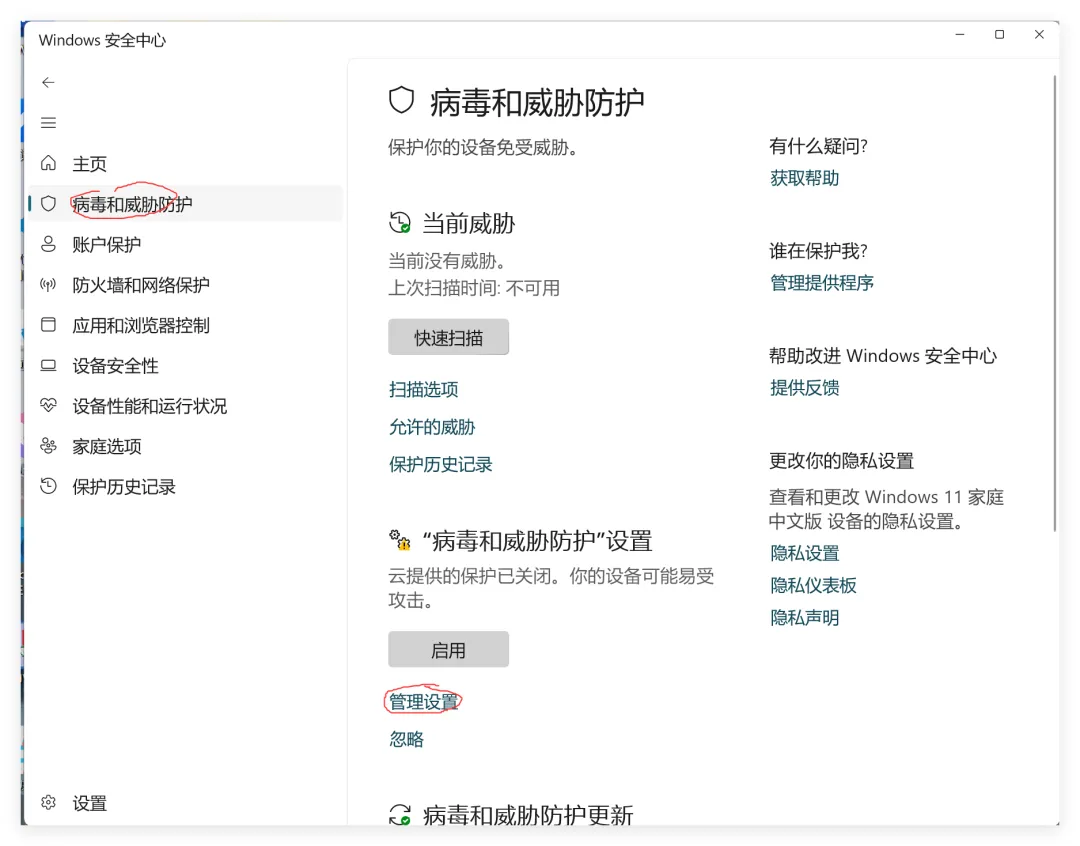
Task: Click the 忽略 link
Action: click(x=406, y=739)
